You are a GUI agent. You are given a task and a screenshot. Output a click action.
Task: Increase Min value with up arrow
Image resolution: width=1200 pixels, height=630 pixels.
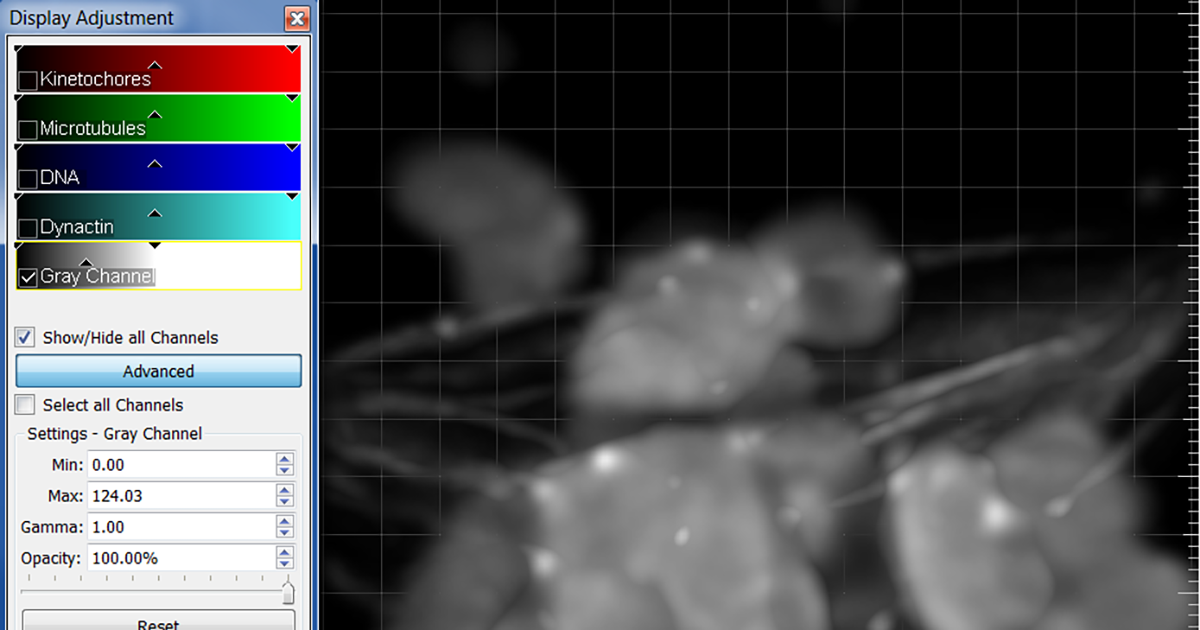(x=285, y=459)
